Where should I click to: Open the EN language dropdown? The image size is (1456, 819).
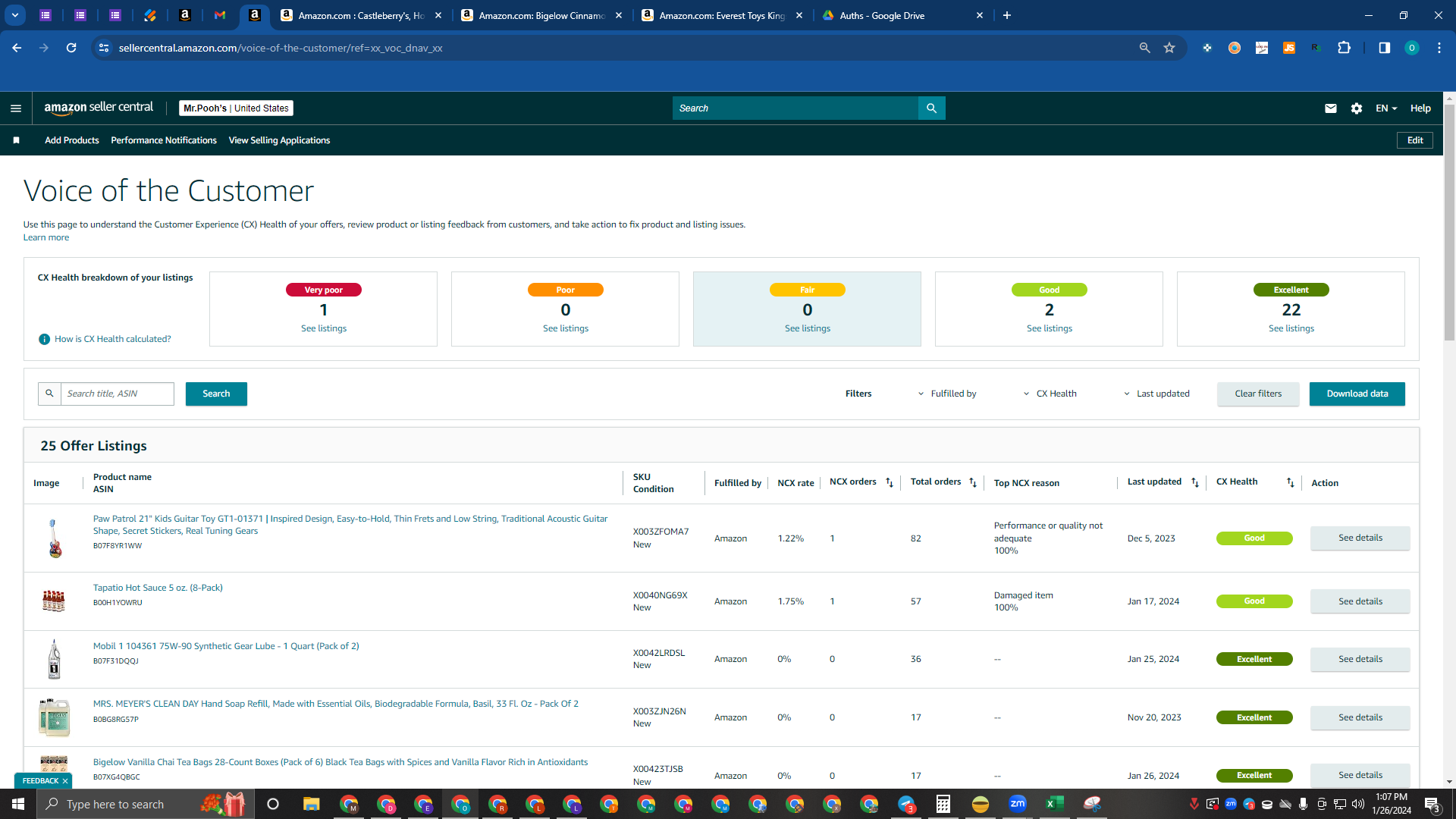1386,108
